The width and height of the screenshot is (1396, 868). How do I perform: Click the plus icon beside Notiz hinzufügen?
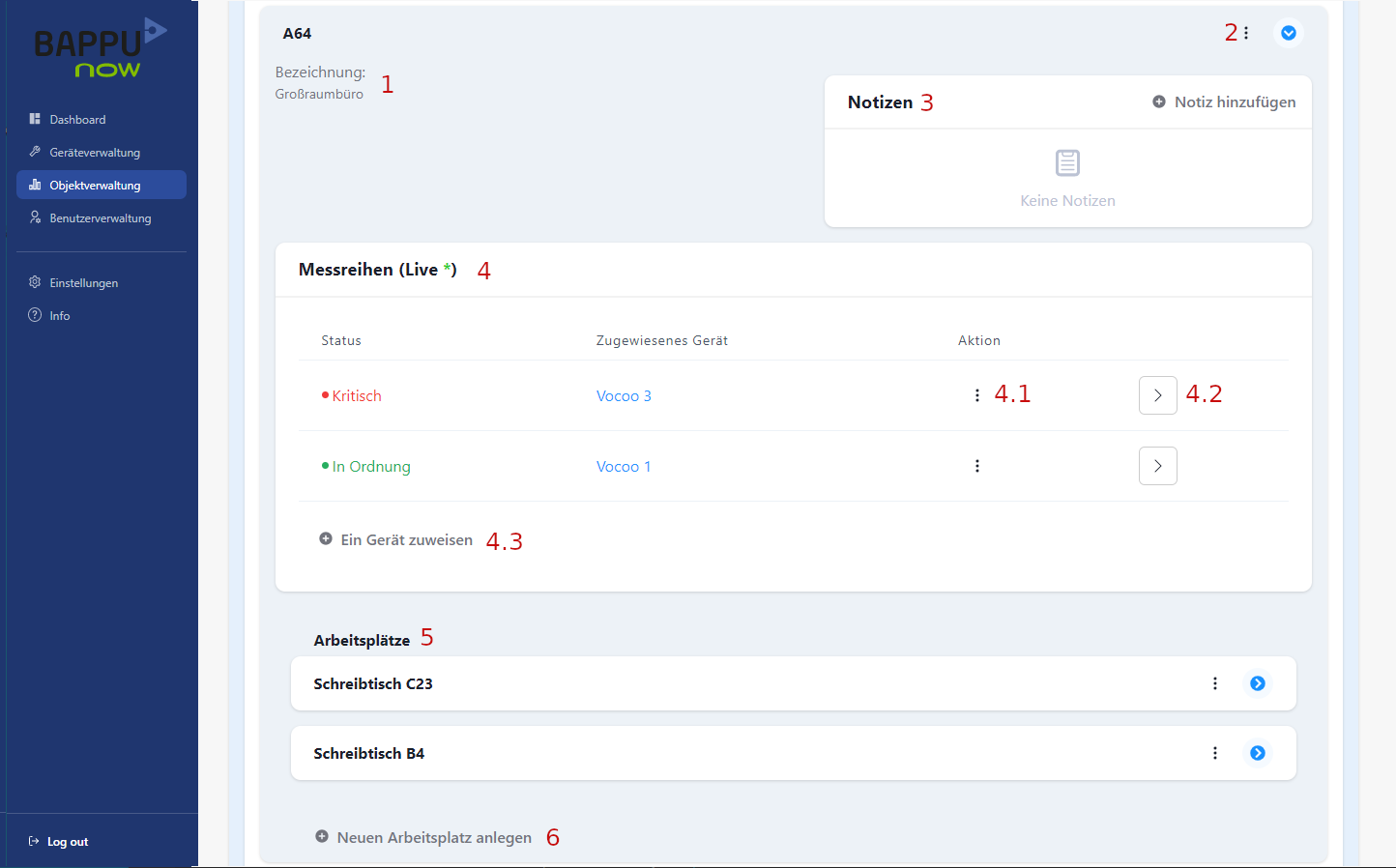1159,101
